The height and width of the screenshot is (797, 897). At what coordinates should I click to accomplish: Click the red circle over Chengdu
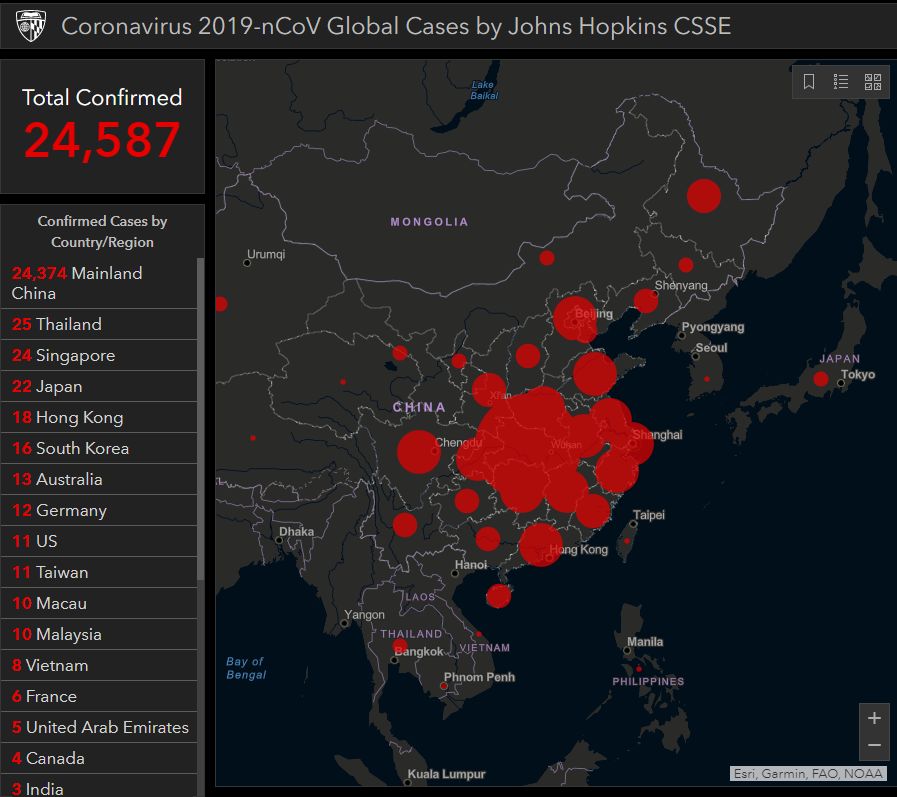[418, 451]
